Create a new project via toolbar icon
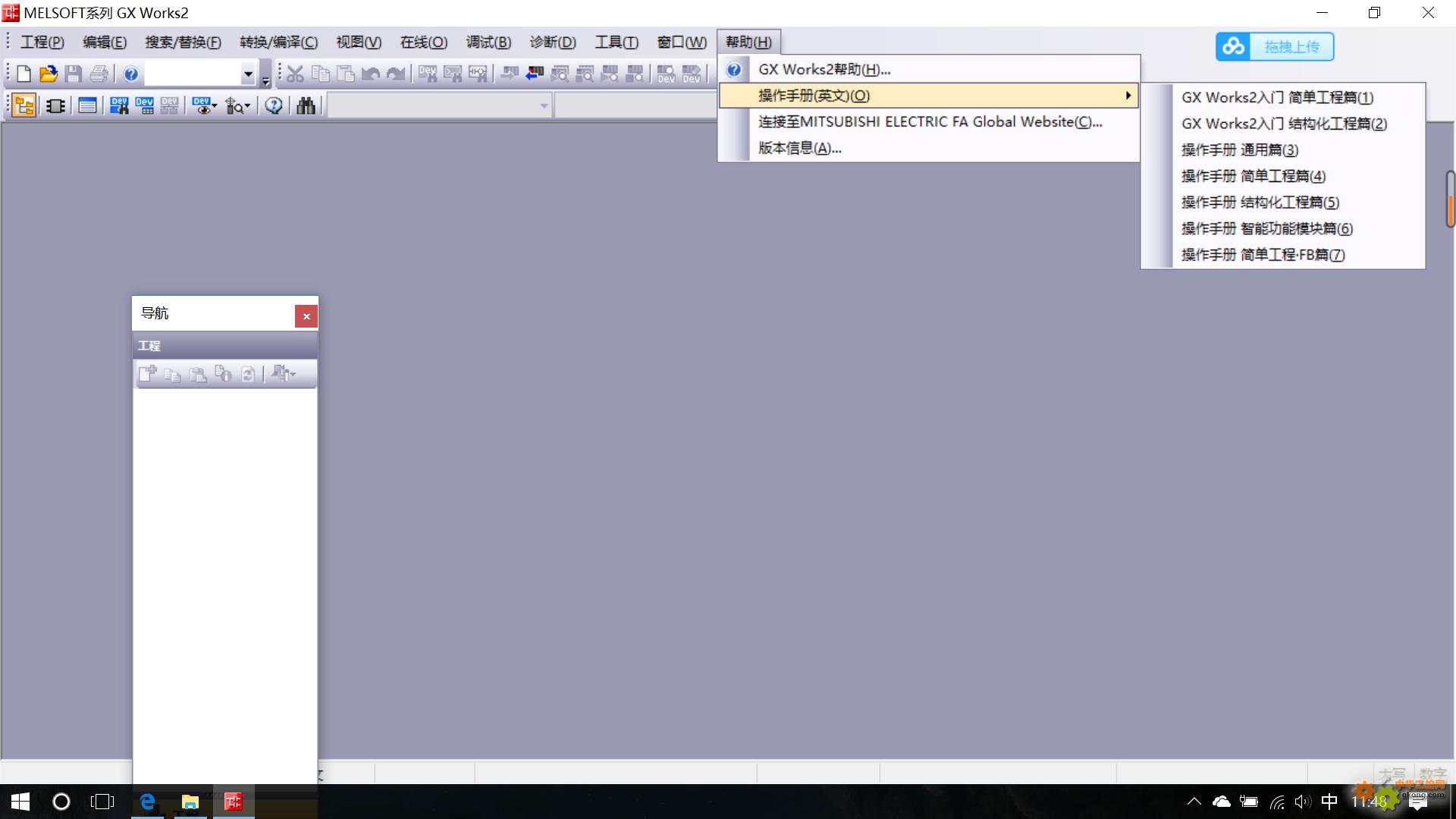Image resolution: width=1456 pixels, height=819 pixels. pyautogui.click(x=24, y=74)
